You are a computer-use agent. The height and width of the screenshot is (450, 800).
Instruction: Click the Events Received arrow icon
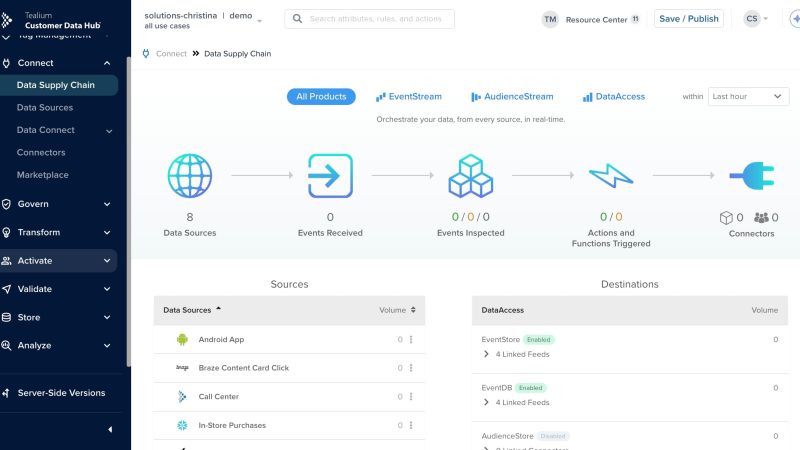330,176
